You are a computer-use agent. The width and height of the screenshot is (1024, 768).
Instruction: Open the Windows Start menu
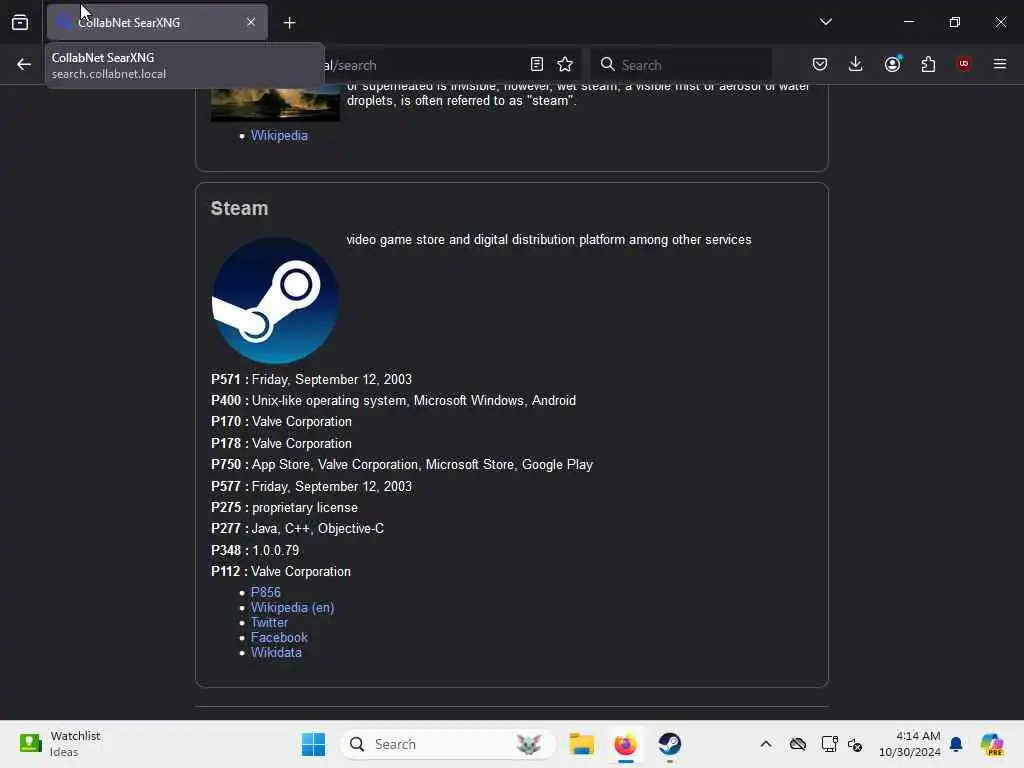tap(313, 744)
